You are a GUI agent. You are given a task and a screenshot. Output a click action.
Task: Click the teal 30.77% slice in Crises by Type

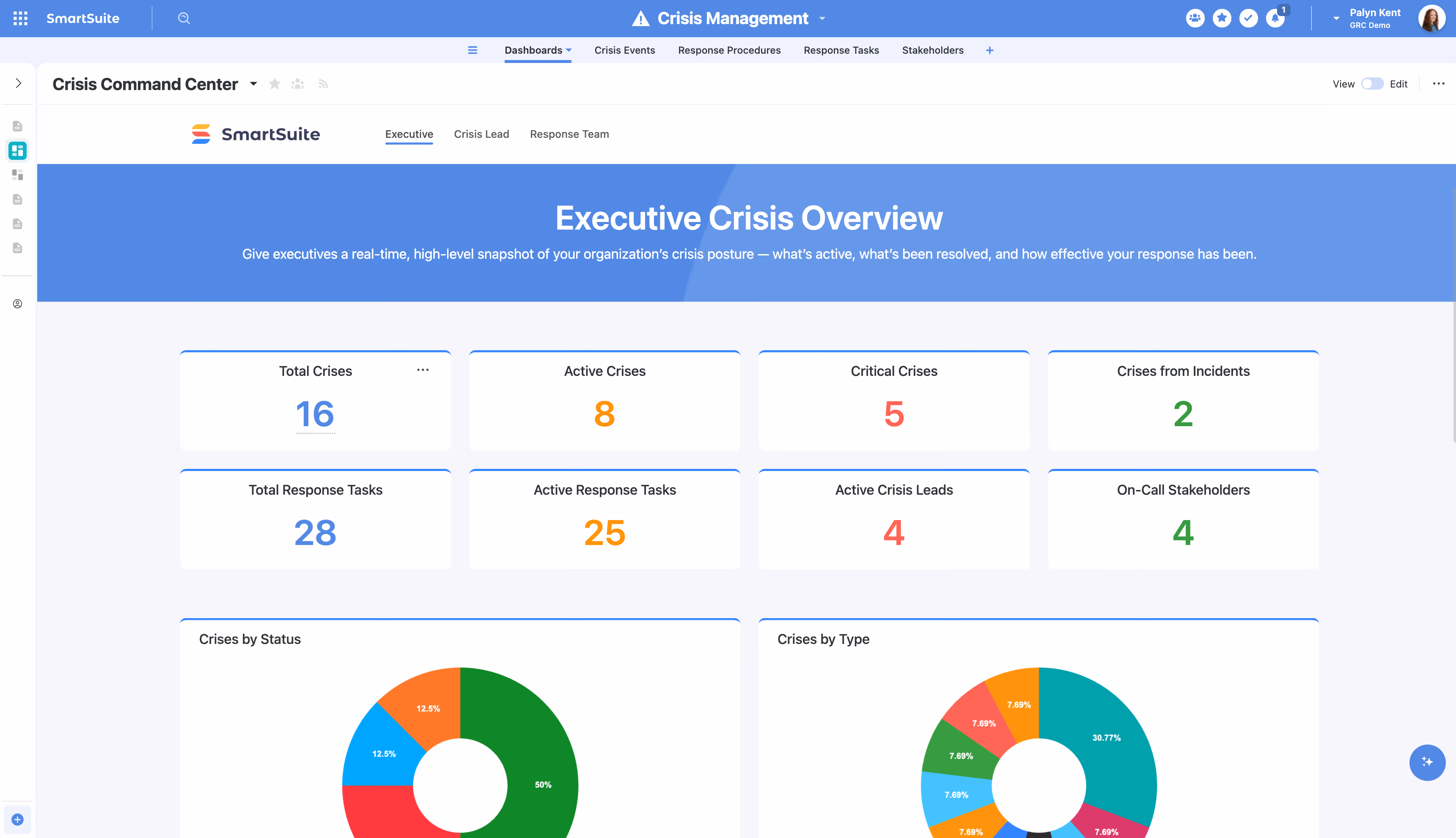[x=1106, y=737]
